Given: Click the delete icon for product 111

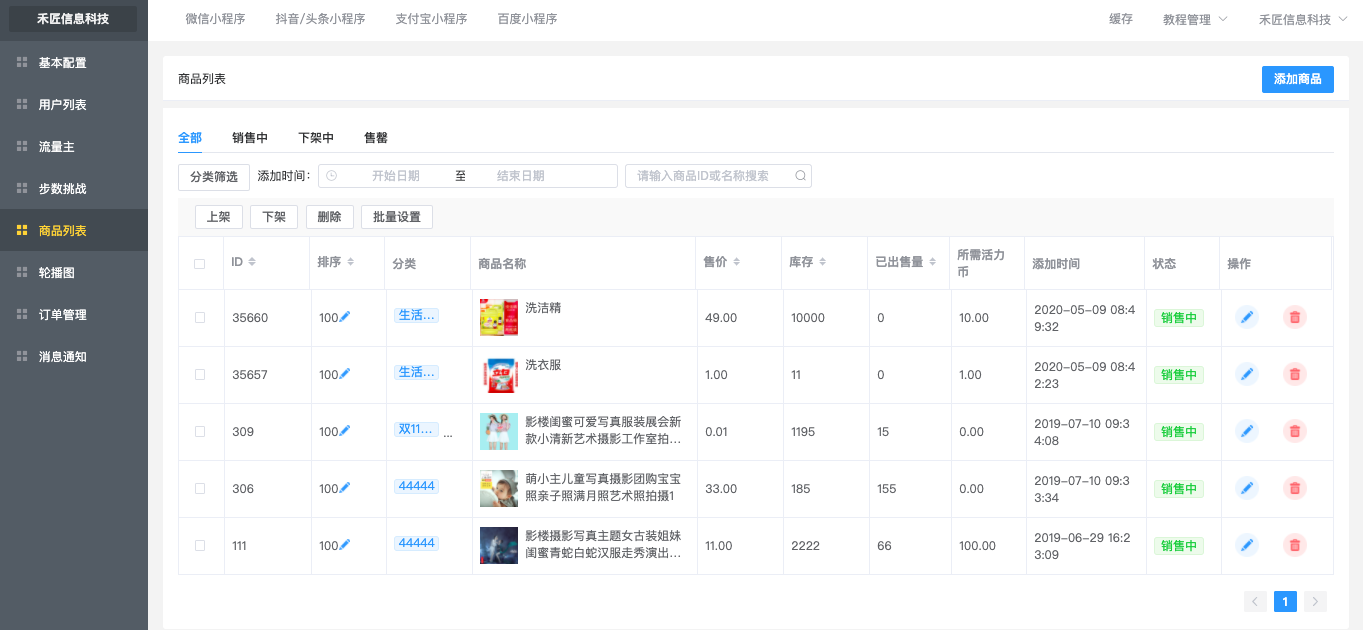Looking at the screenshot, I should (x=1294, y=545).
